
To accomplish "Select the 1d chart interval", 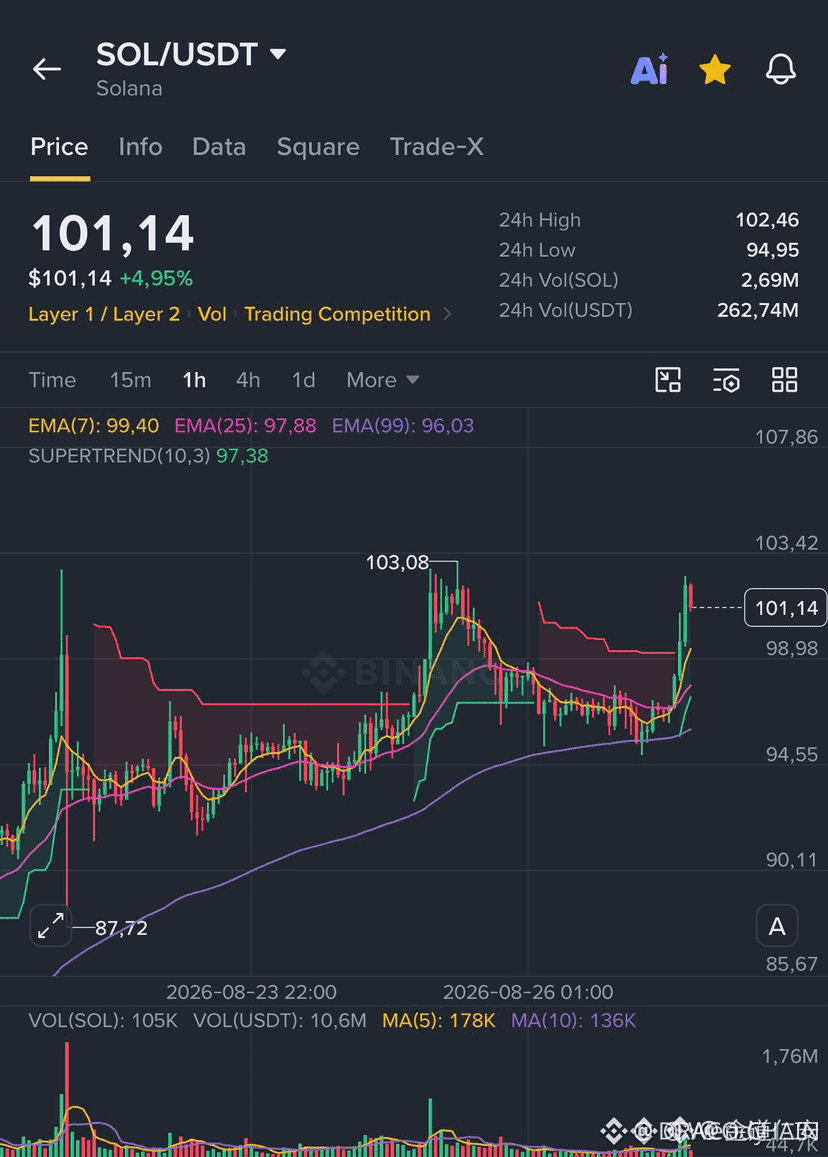I will [303, 380].
